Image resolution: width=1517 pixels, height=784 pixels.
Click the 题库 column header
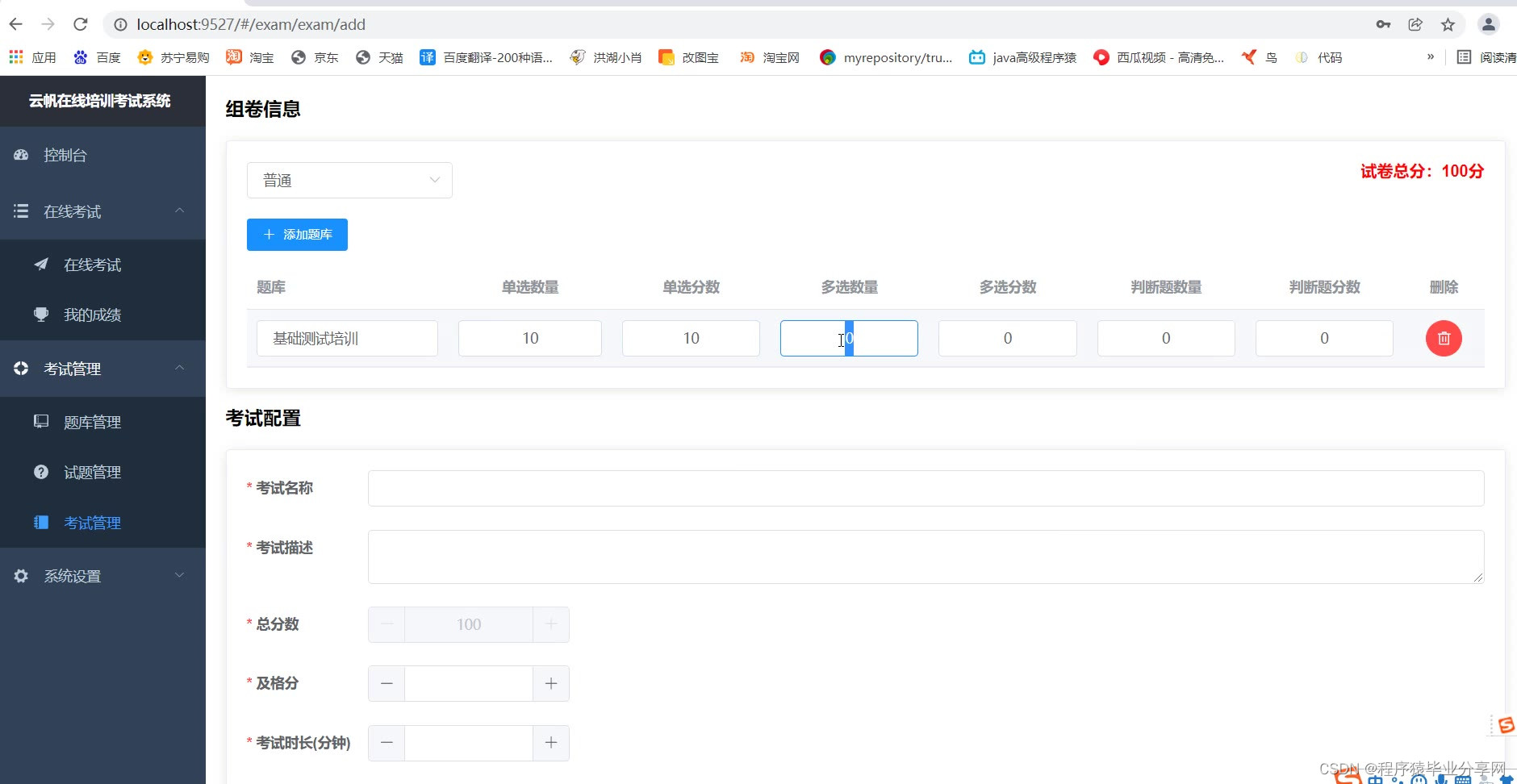click(271, 287)
